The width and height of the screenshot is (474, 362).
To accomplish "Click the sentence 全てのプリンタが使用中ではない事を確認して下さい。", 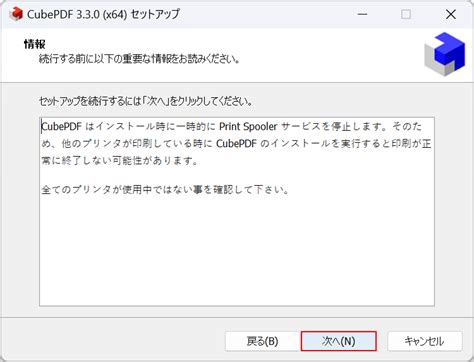I will 165,190.
